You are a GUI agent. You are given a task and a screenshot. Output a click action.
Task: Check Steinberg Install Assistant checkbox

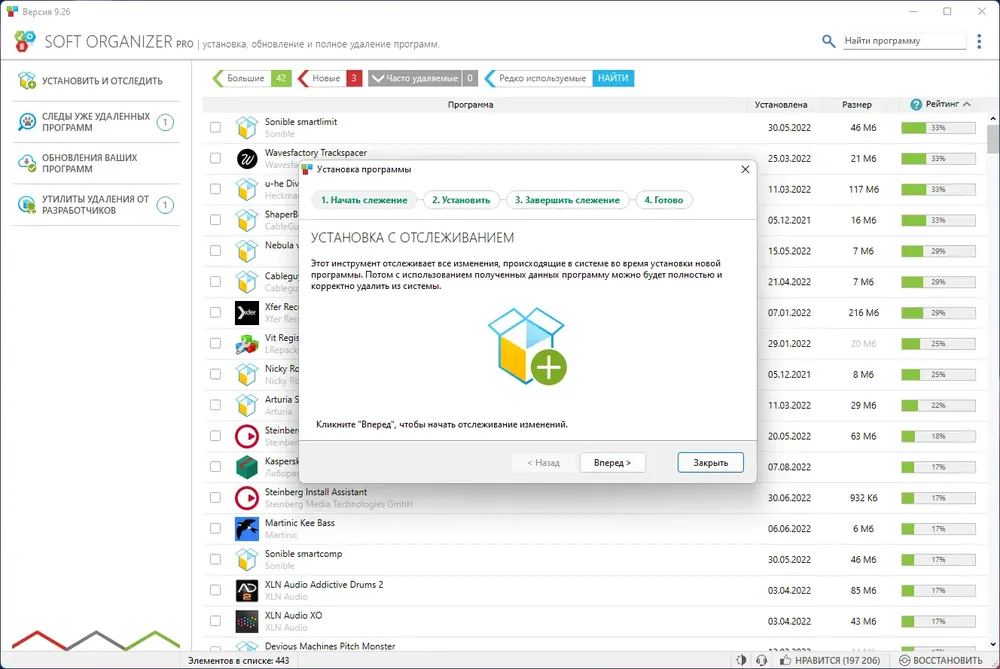click(x=216, y=497)
